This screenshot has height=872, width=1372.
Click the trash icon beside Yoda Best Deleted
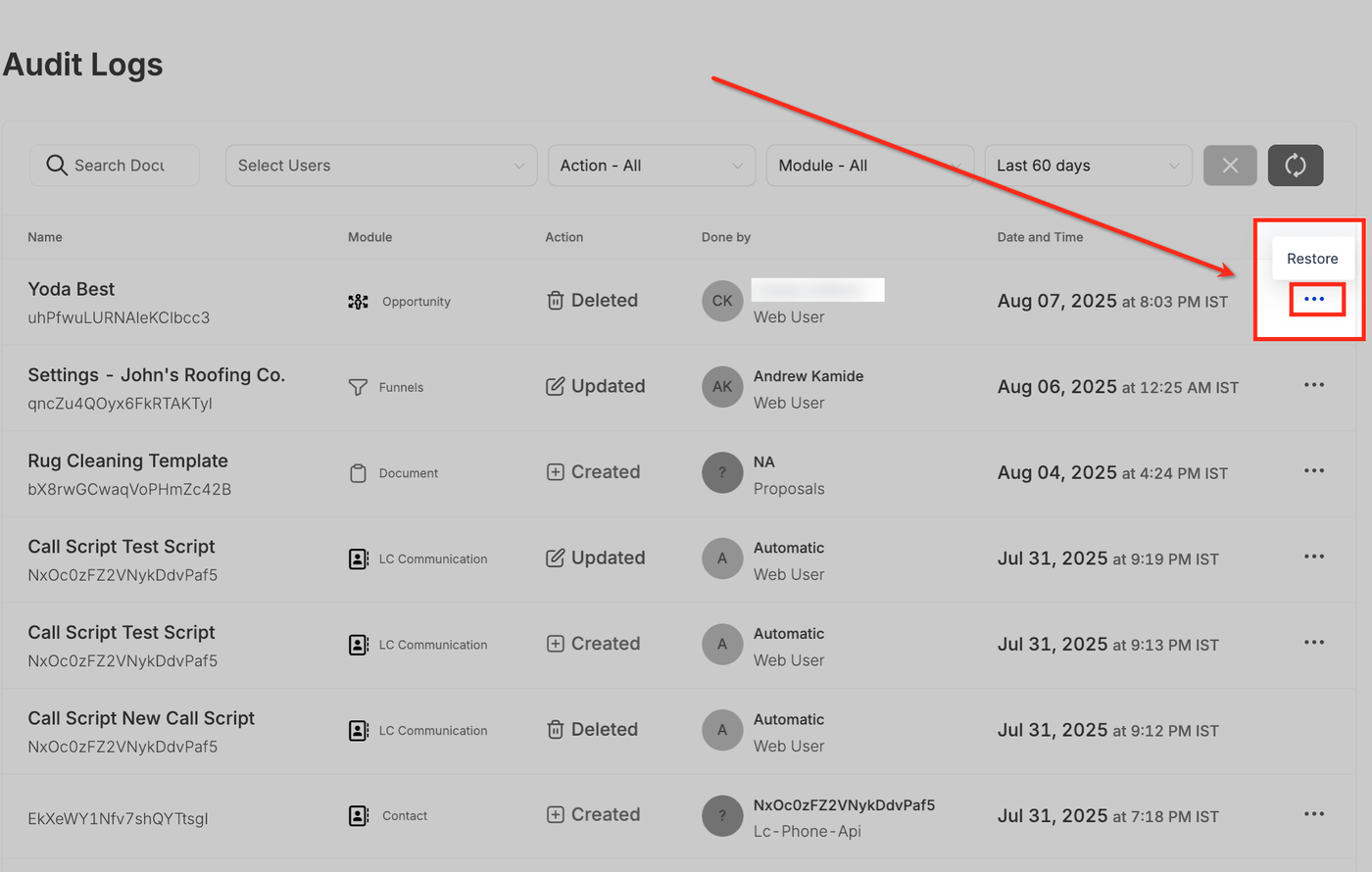point(555,301)
